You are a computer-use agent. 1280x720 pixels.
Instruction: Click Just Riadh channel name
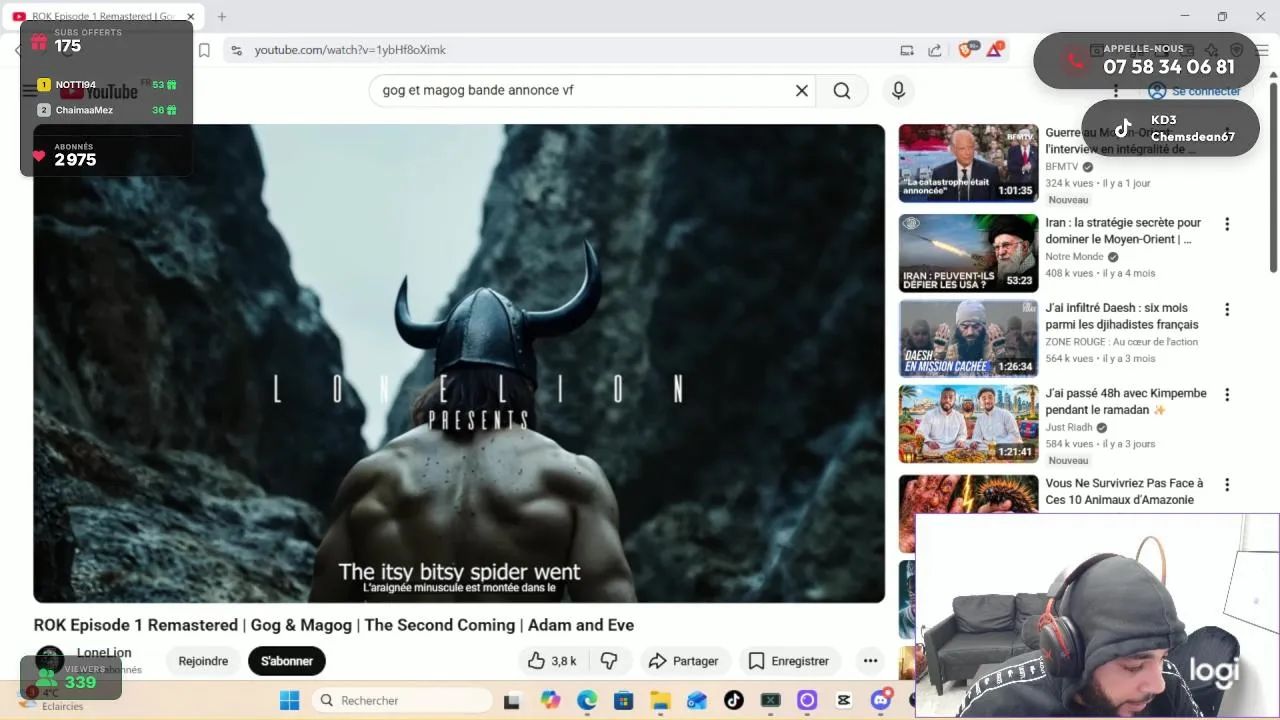[x=1069, y=427]
